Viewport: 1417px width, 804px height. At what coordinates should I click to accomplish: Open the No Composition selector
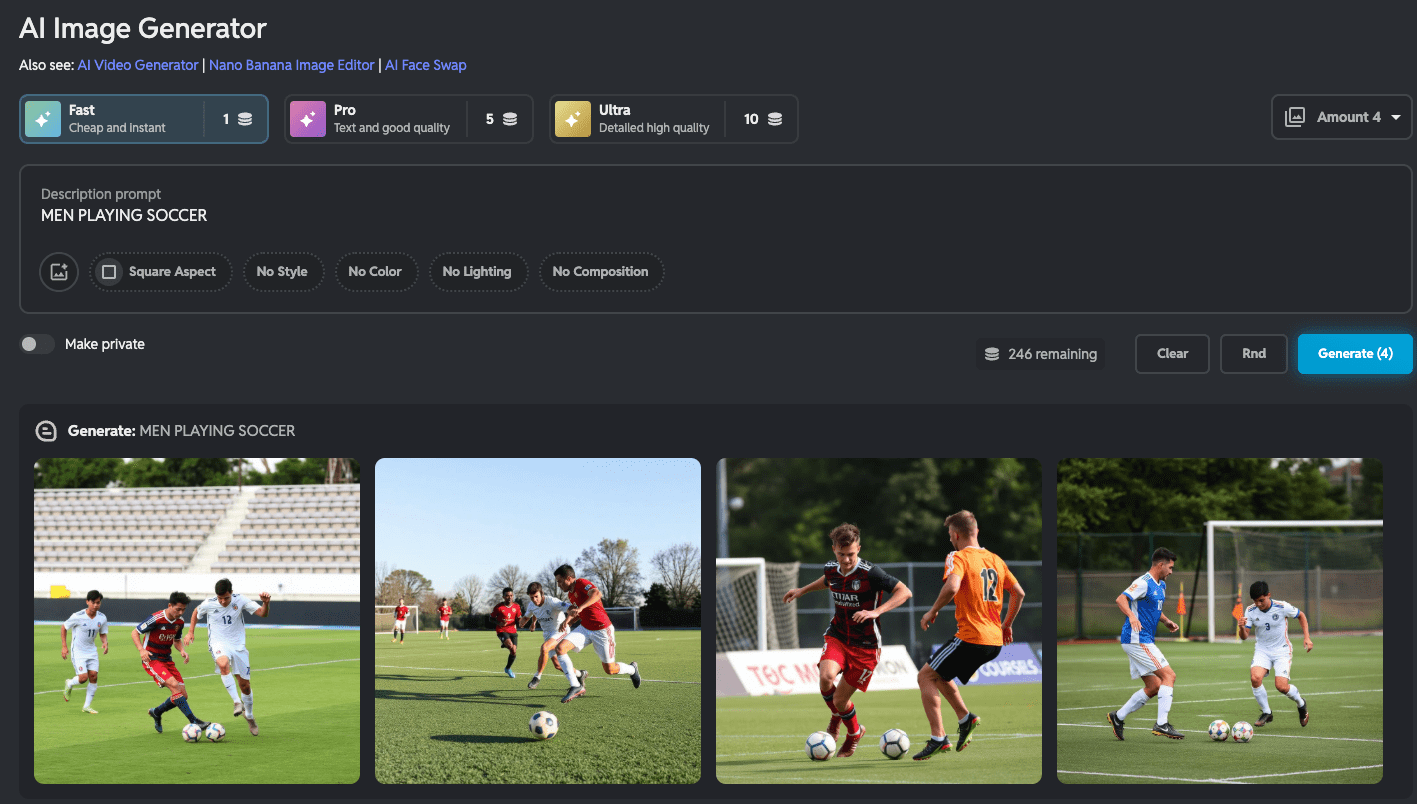[x=601, y=271]
